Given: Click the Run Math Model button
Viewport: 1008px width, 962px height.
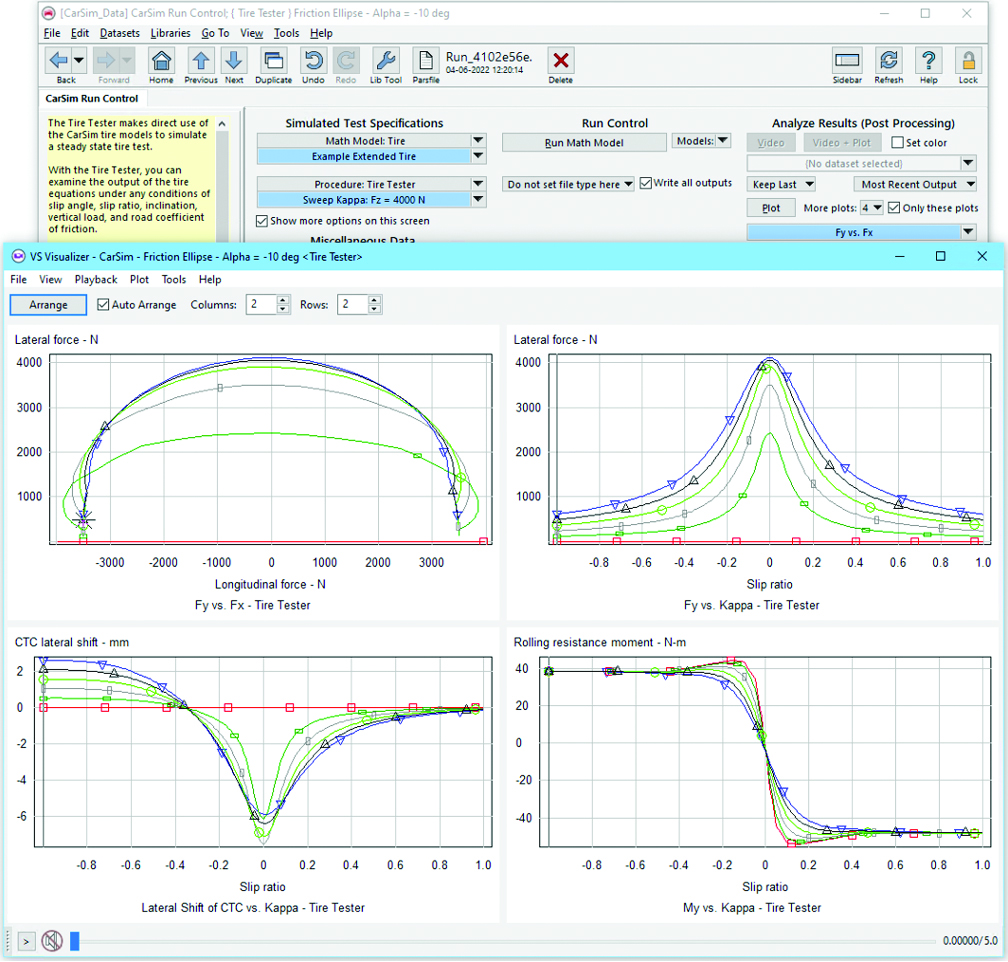Looking at the screenshot, I should pos(584,143).
